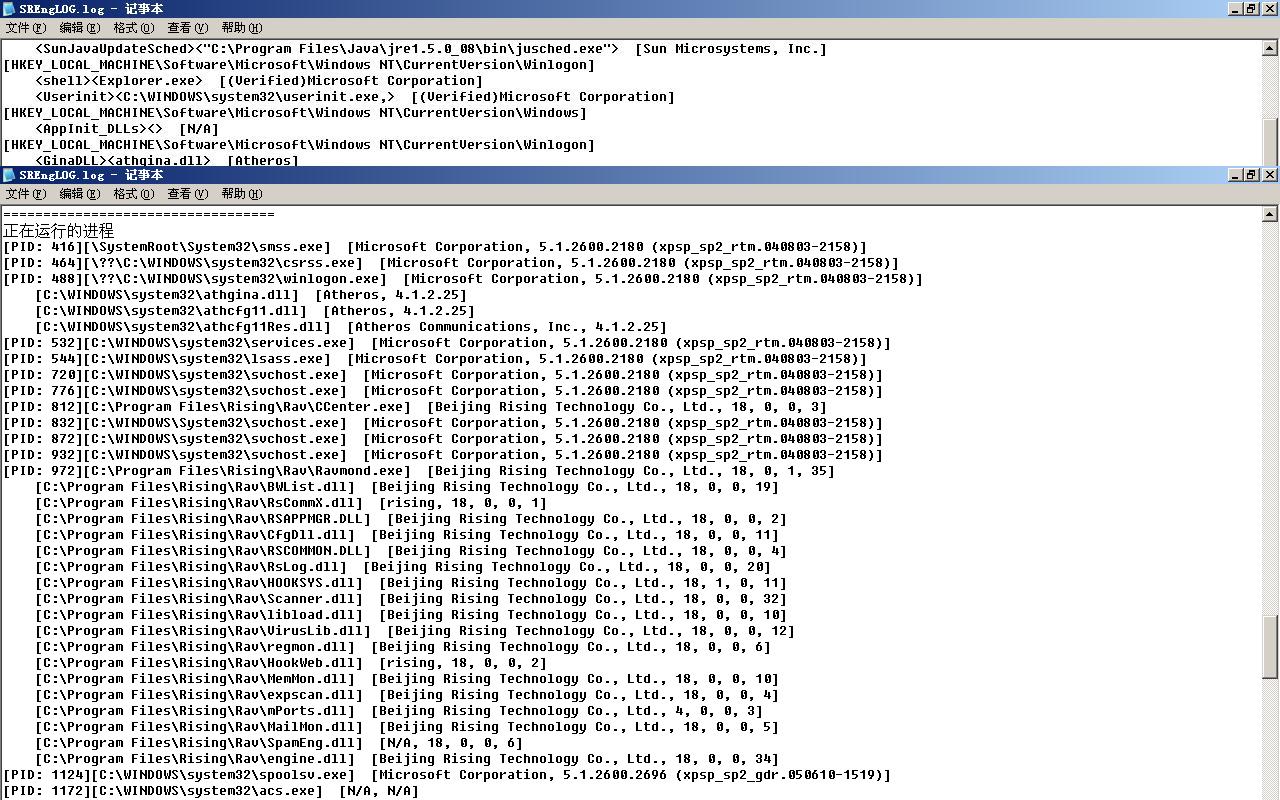The image size is (1280, 800).
Task: Open 文件(F) menu in the upper Notepad window
Action: [26, 28]
